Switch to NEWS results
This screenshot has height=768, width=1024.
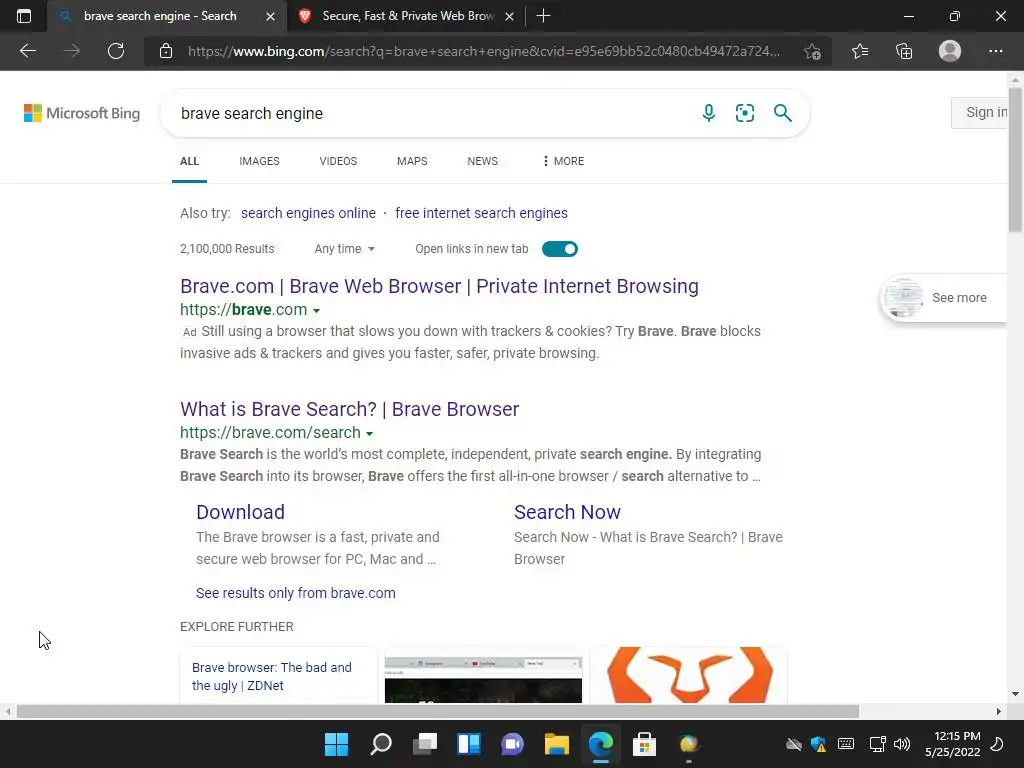[483, 161]
